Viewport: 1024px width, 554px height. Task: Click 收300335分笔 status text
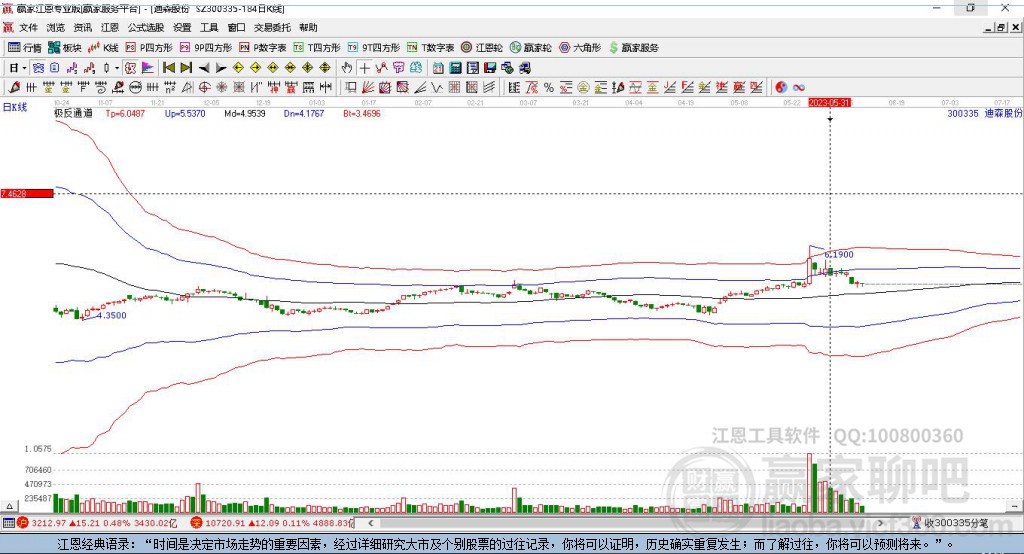coord(955,523)
